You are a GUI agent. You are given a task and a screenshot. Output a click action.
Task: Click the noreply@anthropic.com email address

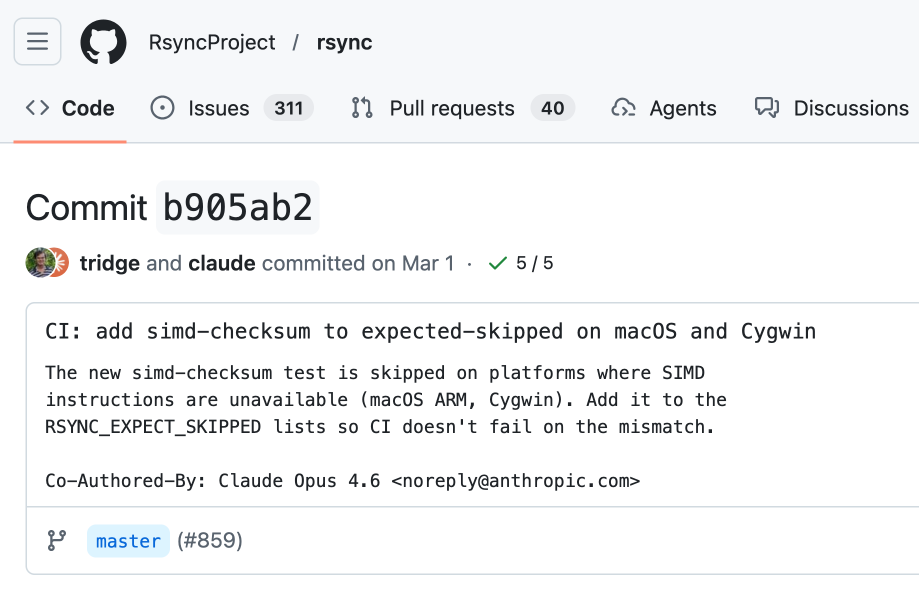(x=515, y=481)
